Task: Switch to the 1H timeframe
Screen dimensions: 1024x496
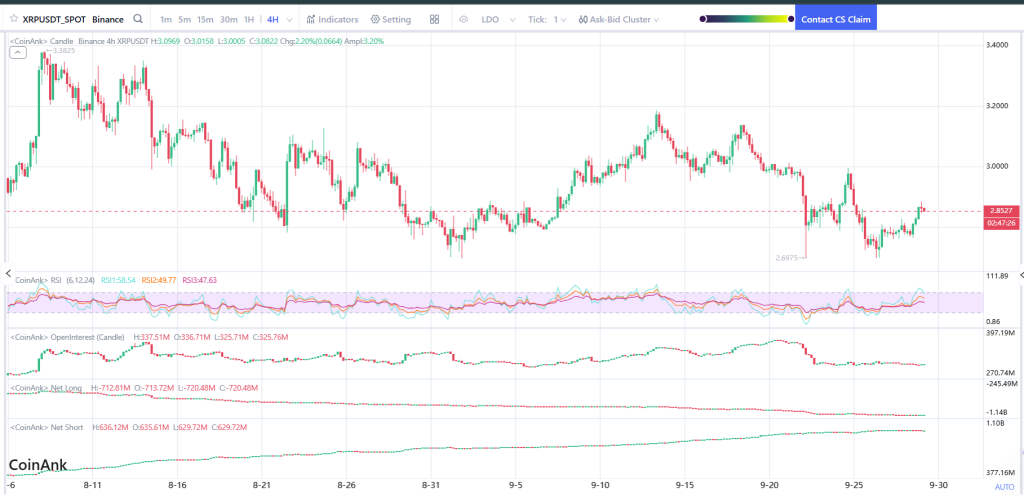Action: point(249,20)
